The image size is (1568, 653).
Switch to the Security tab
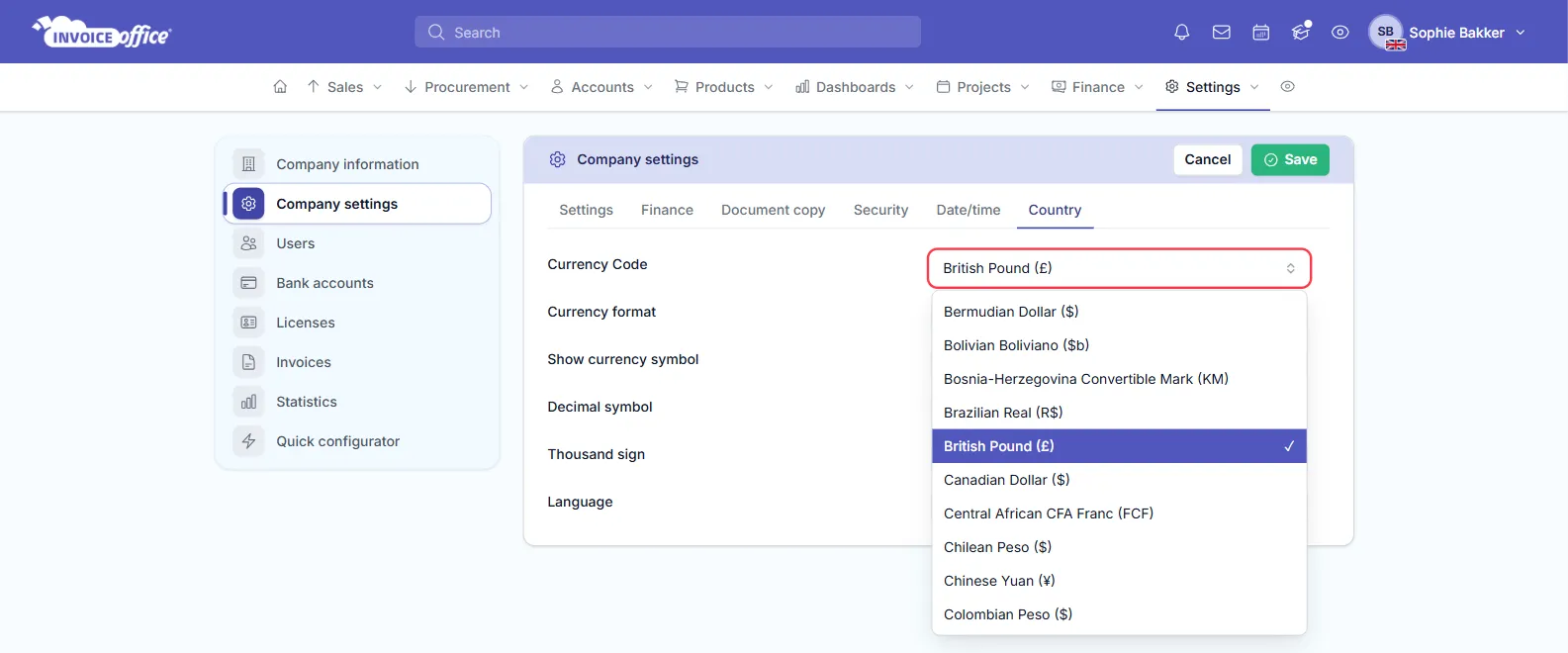pos(880,210)
